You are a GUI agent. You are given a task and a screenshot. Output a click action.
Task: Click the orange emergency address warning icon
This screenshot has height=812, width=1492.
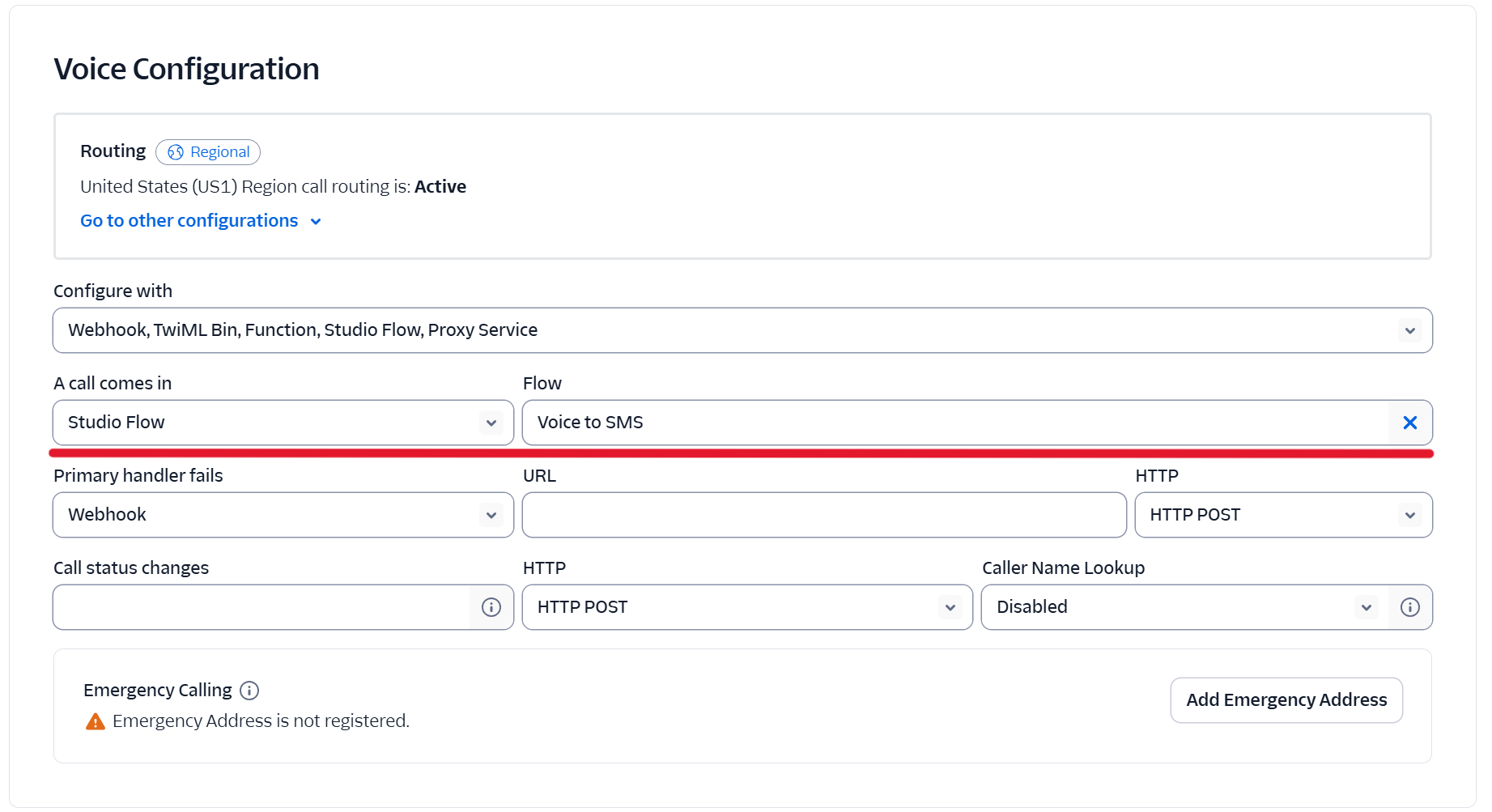96,721
